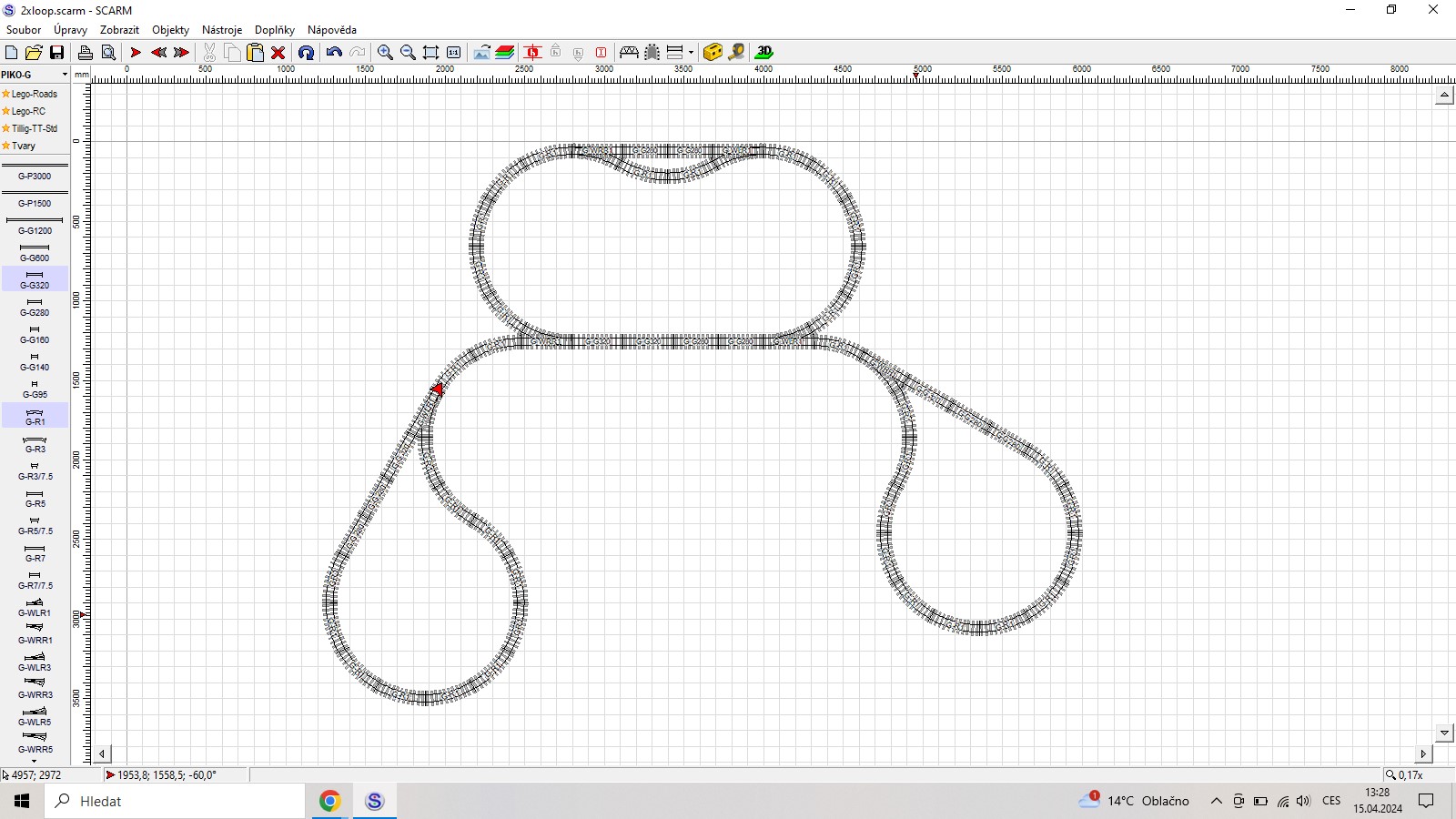This screenshot has height=819, width=1456.
Task: Open the Nástroje menu
Action: (221, 30)
